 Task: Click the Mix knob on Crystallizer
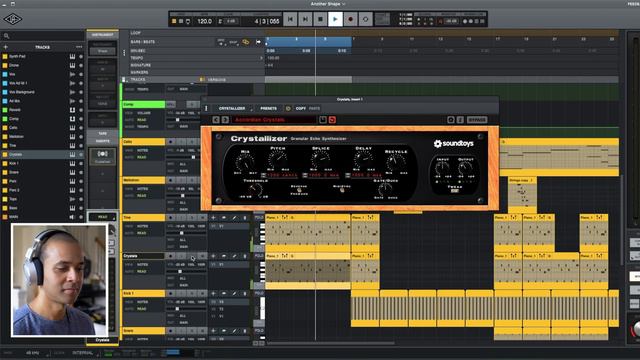coord(245,162)
